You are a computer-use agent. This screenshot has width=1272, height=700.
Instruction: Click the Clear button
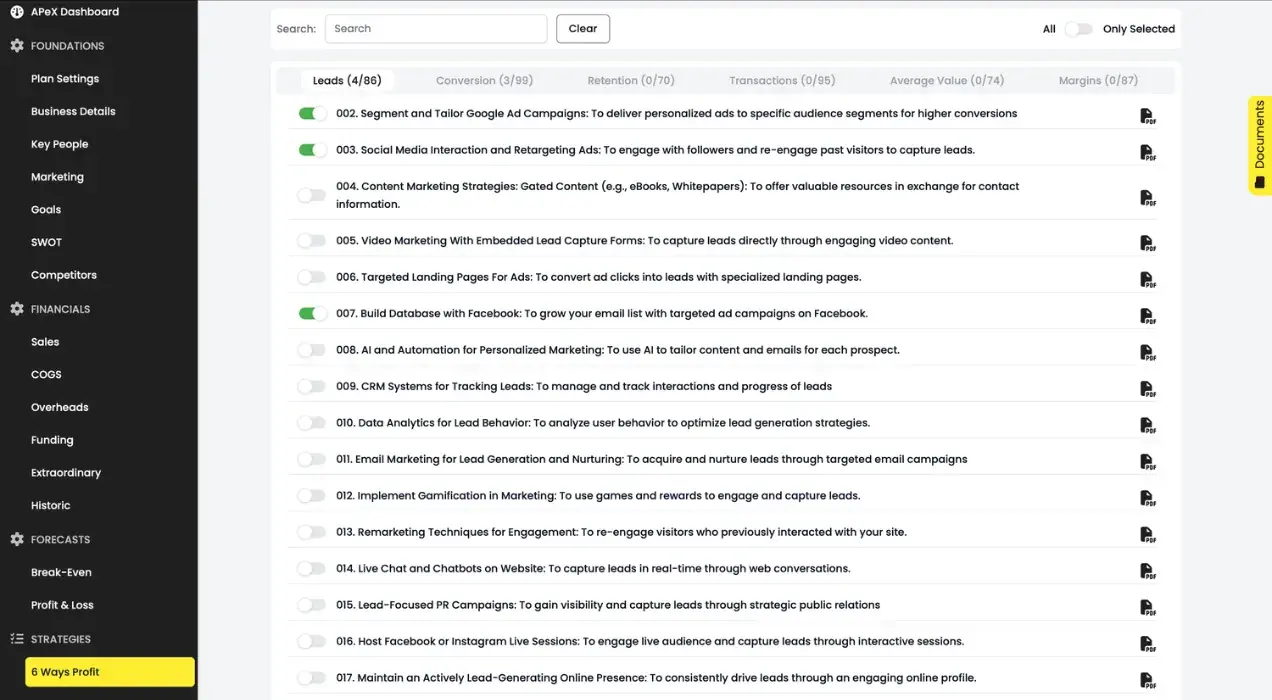(583, 29)
